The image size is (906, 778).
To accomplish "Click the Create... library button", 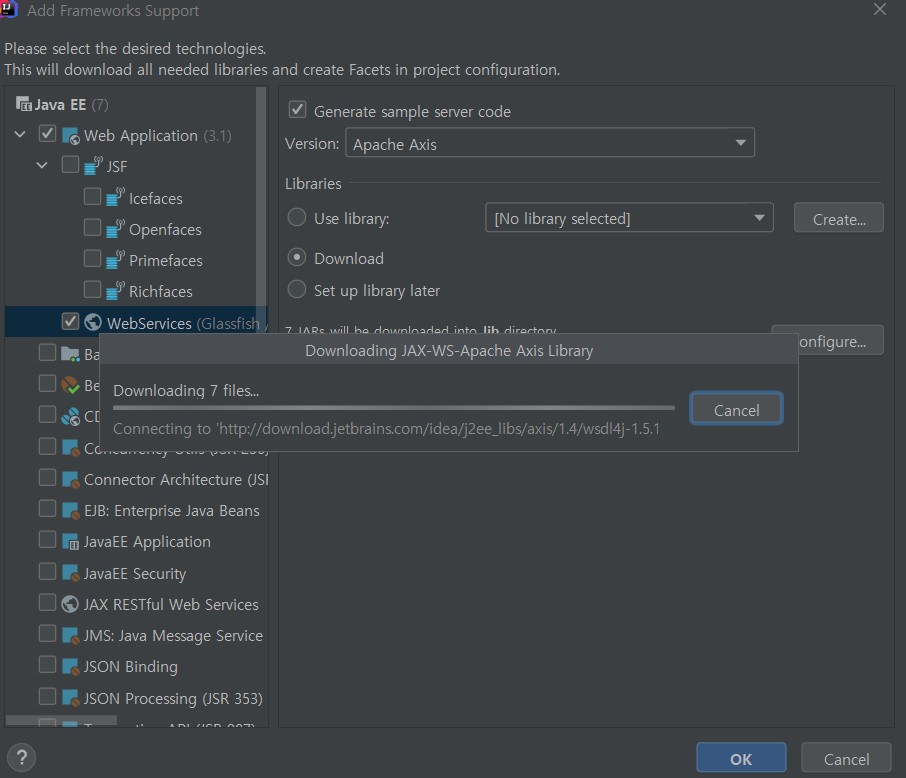I will click(838, 218).
